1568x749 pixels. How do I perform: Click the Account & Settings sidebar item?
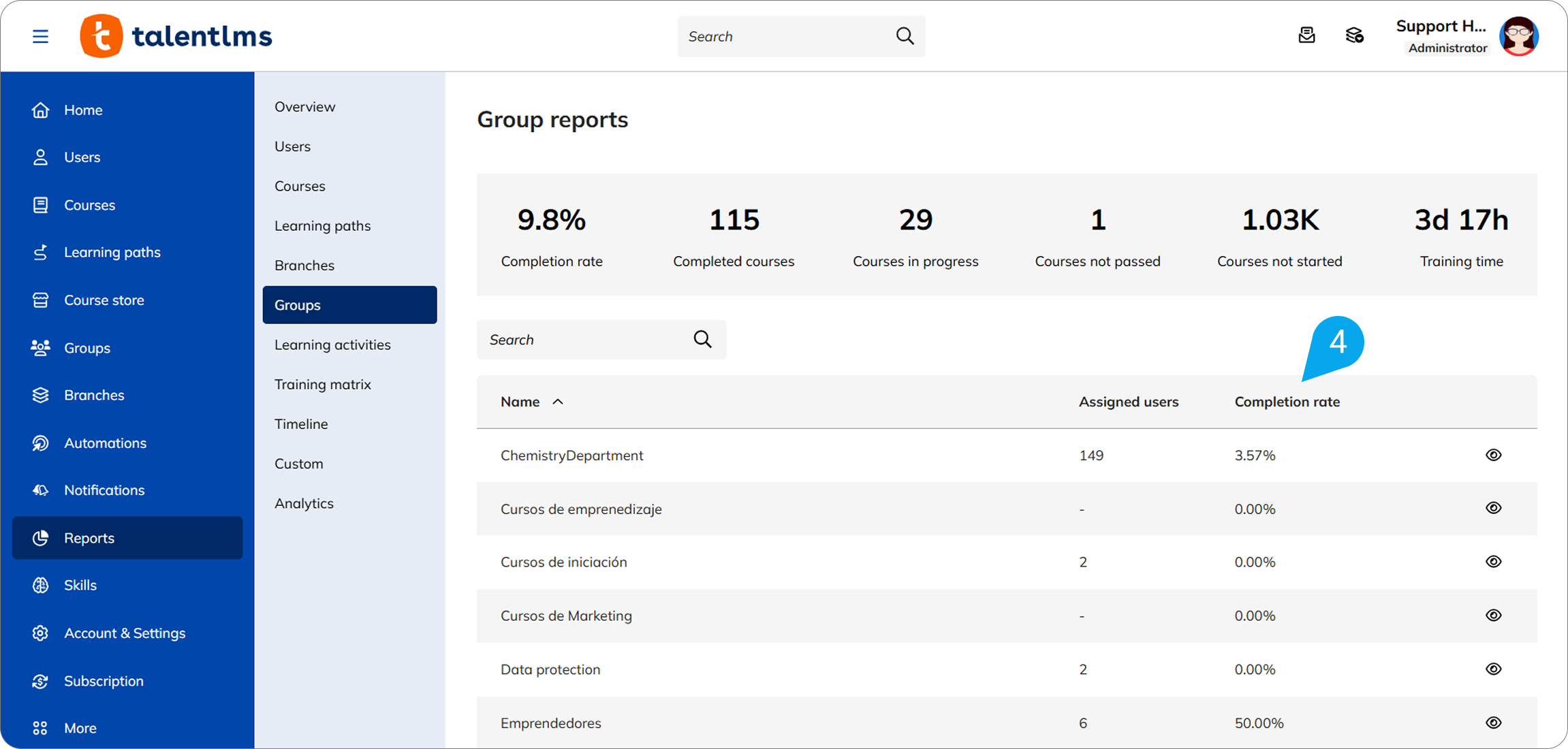click(124, 633)
